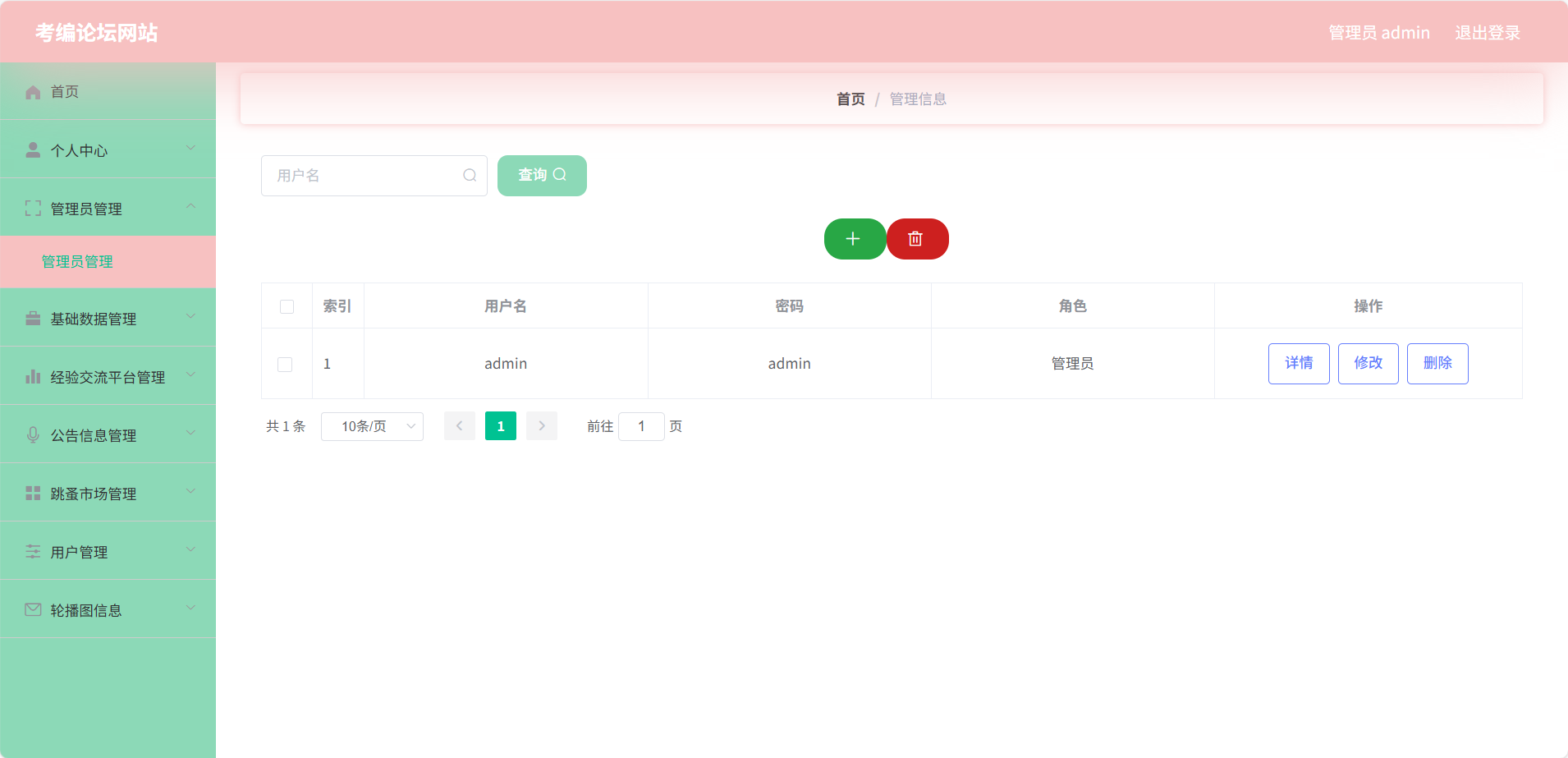Open 首页 in the sidebar
Screen dimensions: 1568x758
108,91
